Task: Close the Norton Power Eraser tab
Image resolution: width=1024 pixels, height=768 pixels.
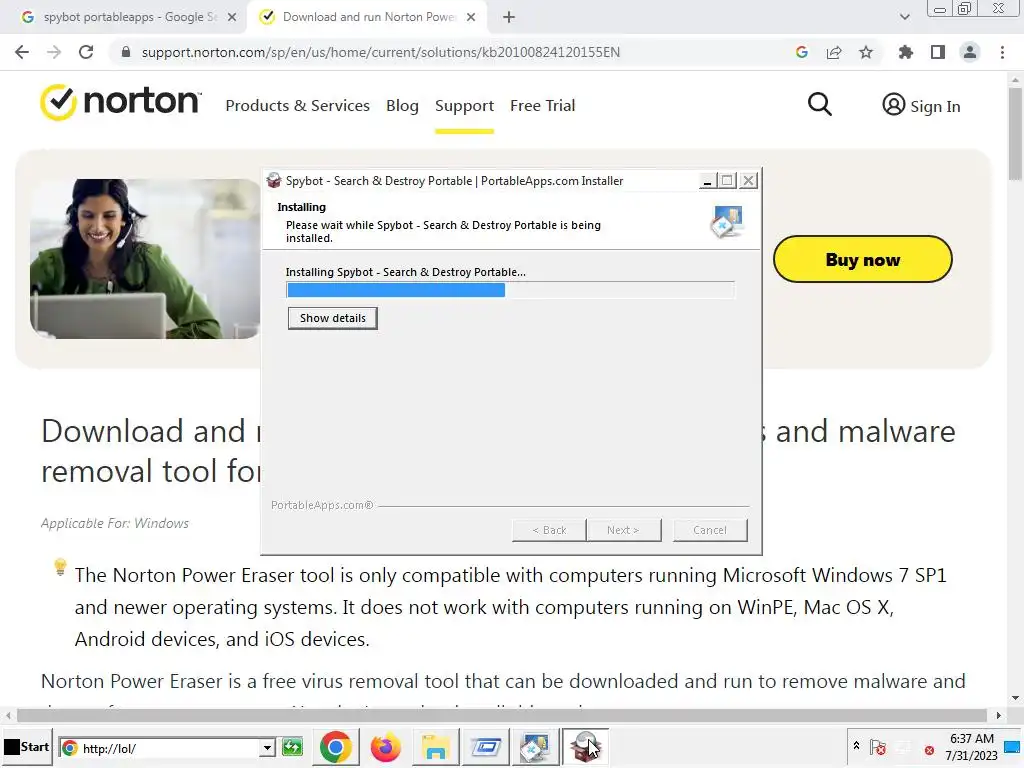Action: 471,17
